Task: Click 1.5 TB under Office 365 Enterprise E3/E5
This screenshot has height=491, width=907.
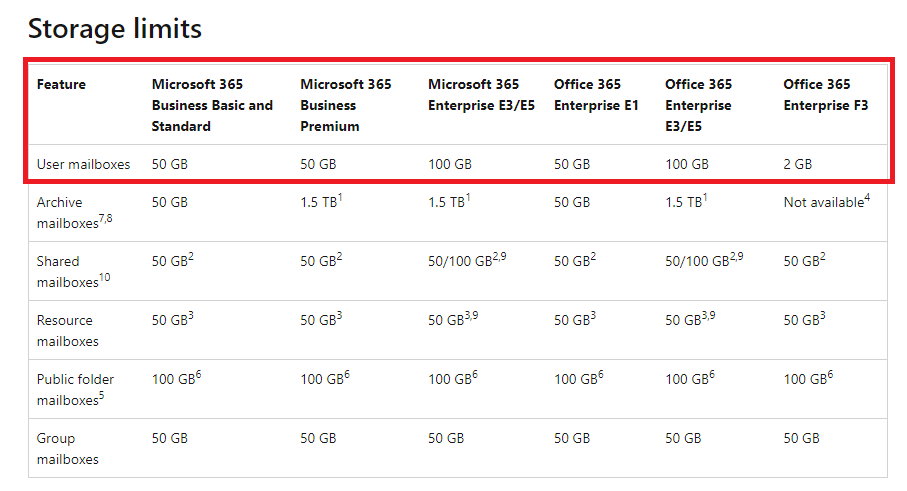Action: coord(686,202)
